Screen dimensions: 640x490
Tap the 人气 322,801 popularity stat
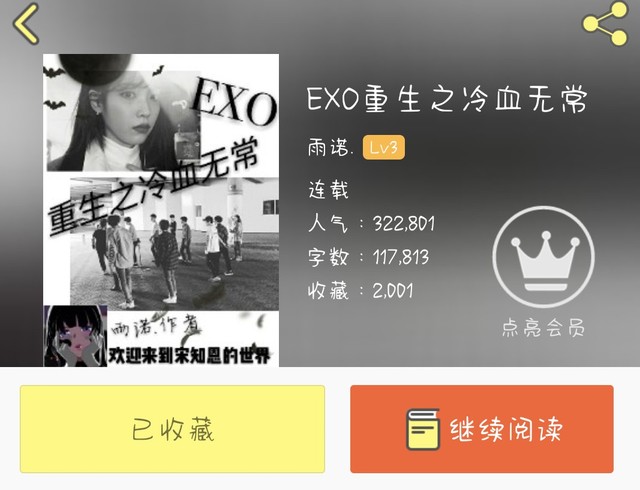[x=371, y=223]
